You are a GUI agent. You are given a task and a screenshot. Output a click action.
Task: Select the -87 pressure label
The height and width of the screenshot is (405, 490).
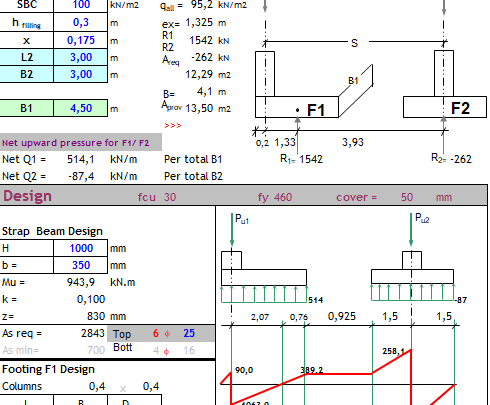coord(461,300)
